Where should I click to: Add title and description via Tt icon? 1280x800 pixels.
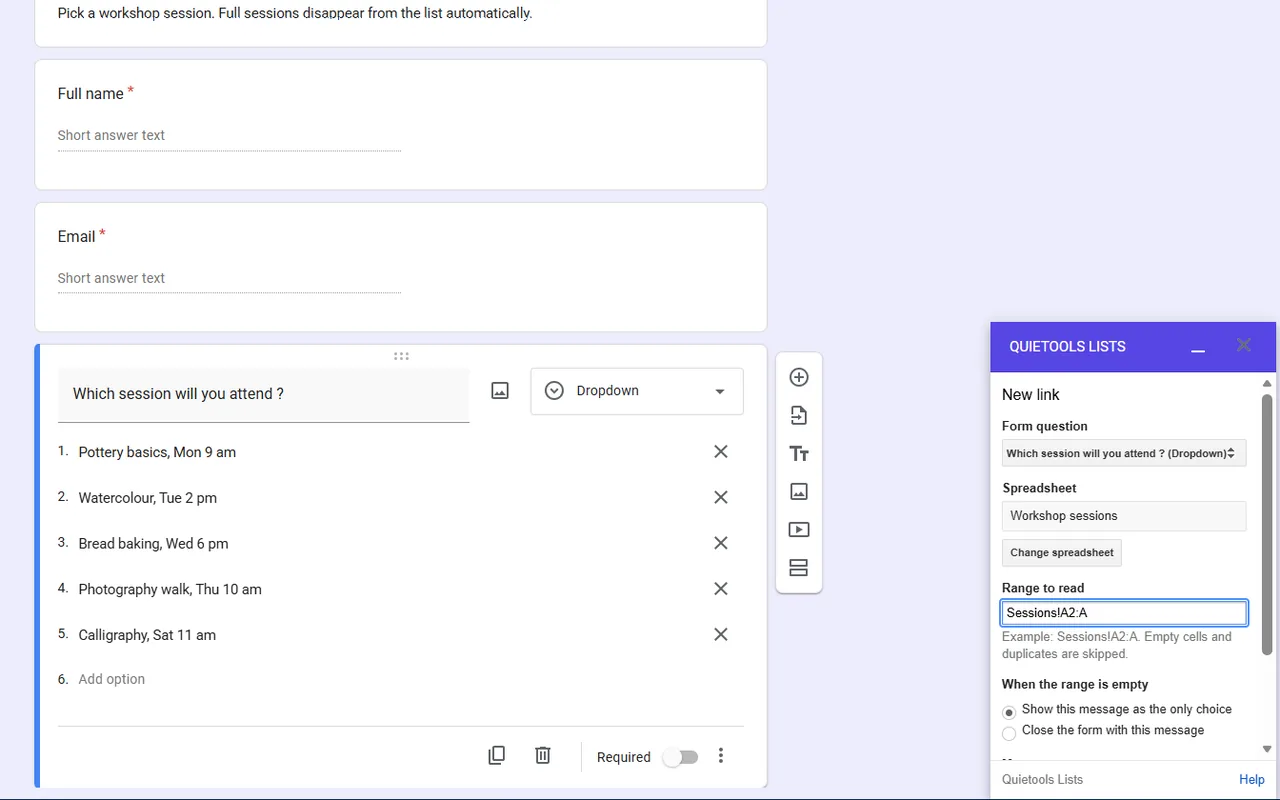coord(798,454)
